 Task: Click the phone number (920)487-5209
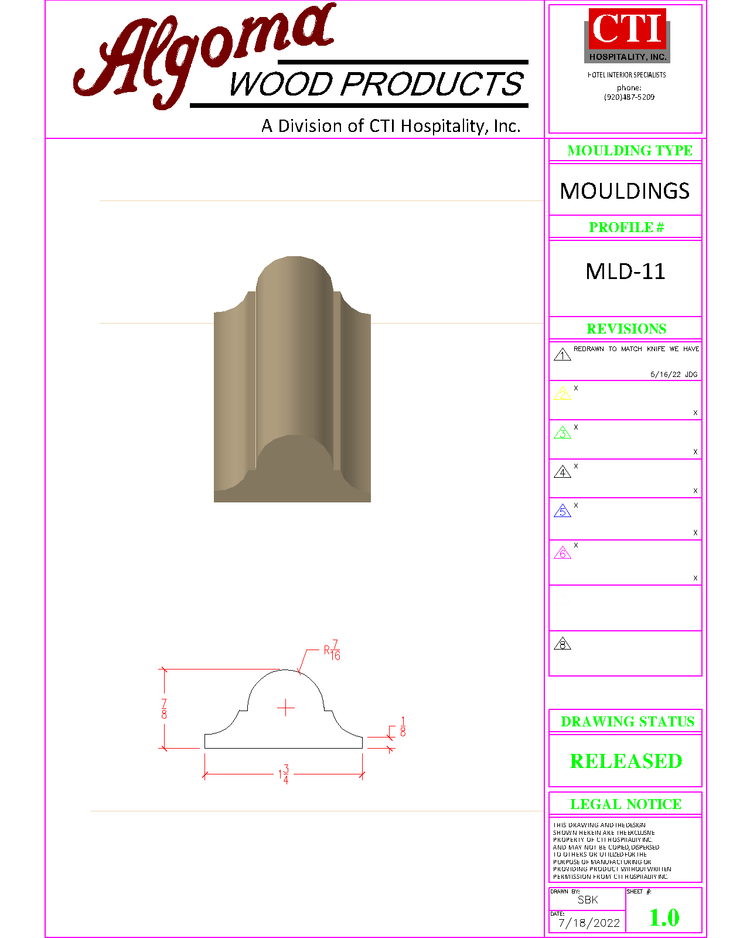point(629,97)
